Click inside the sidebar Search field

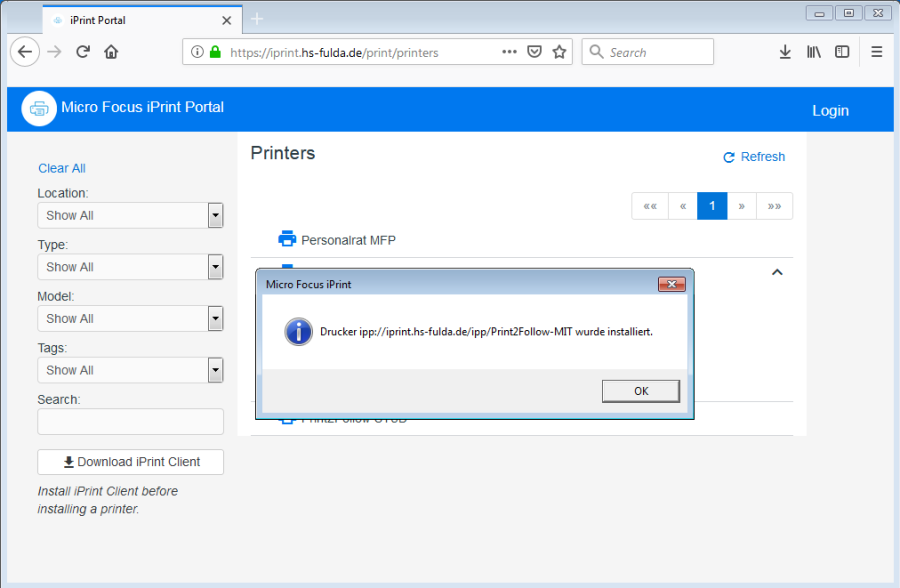coord(130,421)
